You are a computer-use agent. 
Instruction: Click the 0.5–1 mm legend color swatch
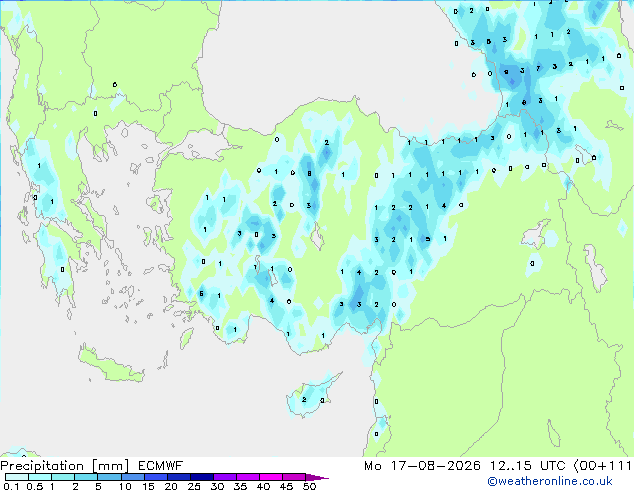[x=40, y=477]
